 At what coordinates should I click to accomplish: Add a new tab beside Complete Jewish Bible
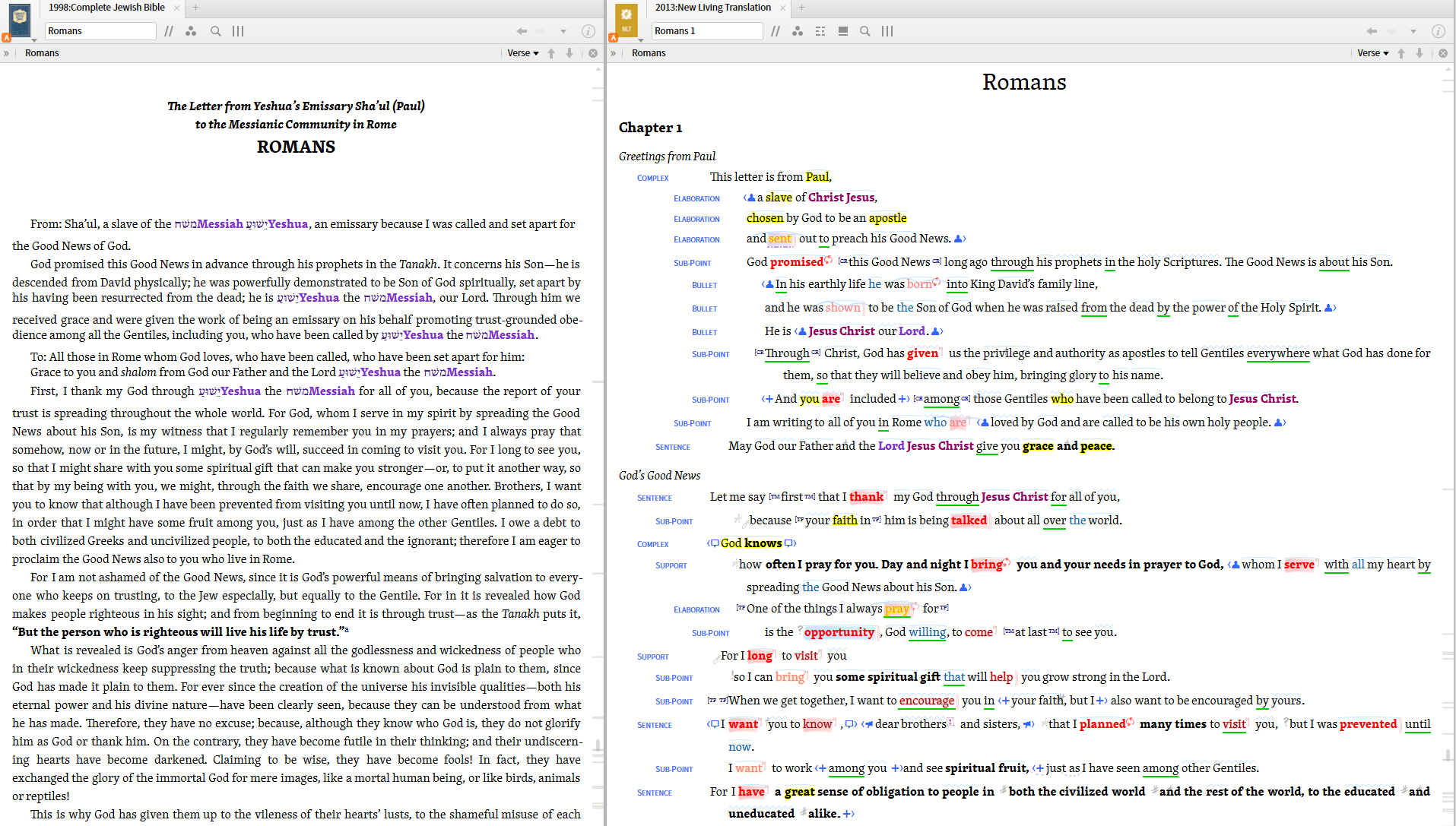click(x=195, y=8)
